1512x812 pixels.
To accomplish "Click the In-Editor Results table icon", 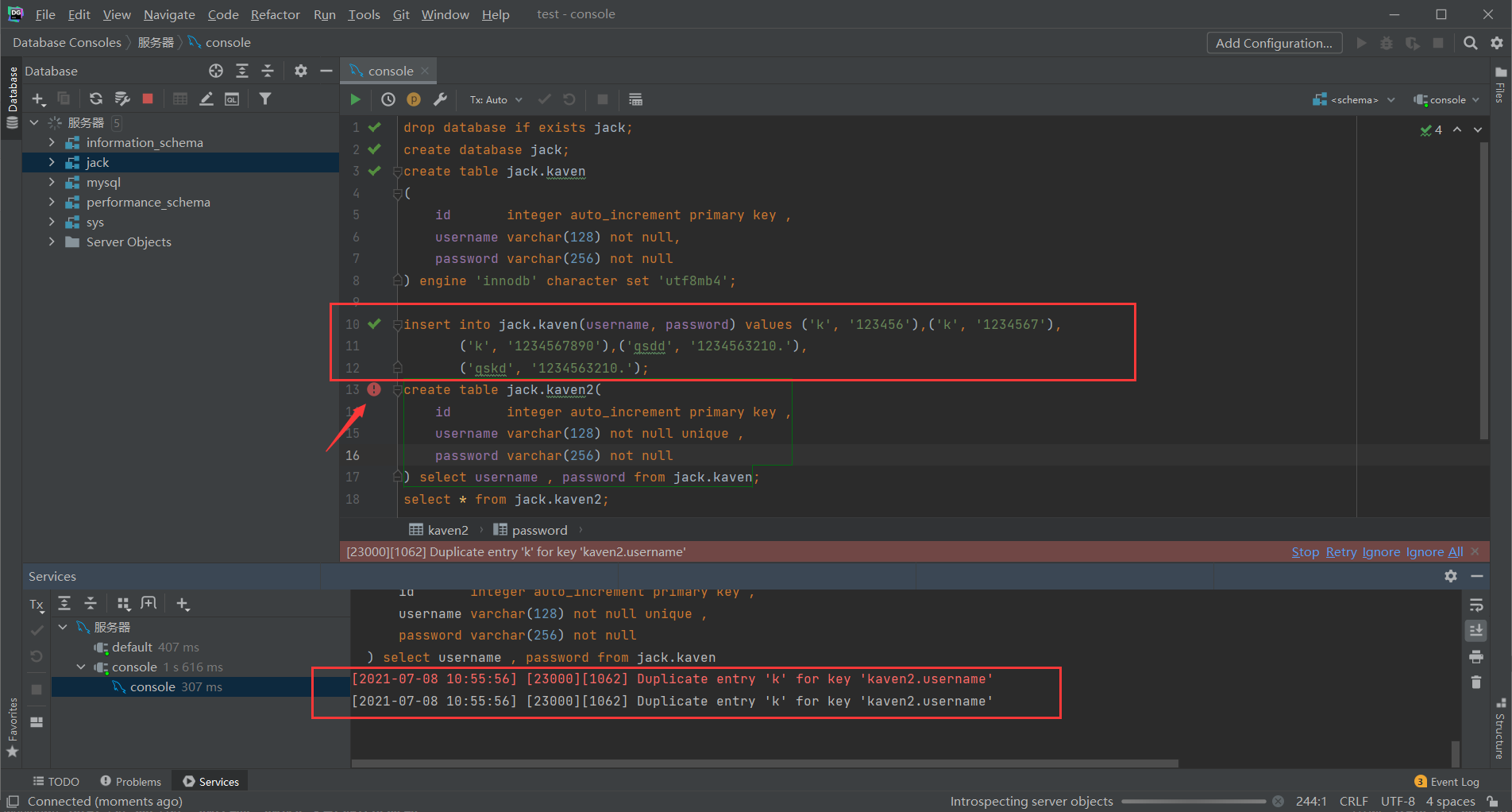I will click(635, 99).
